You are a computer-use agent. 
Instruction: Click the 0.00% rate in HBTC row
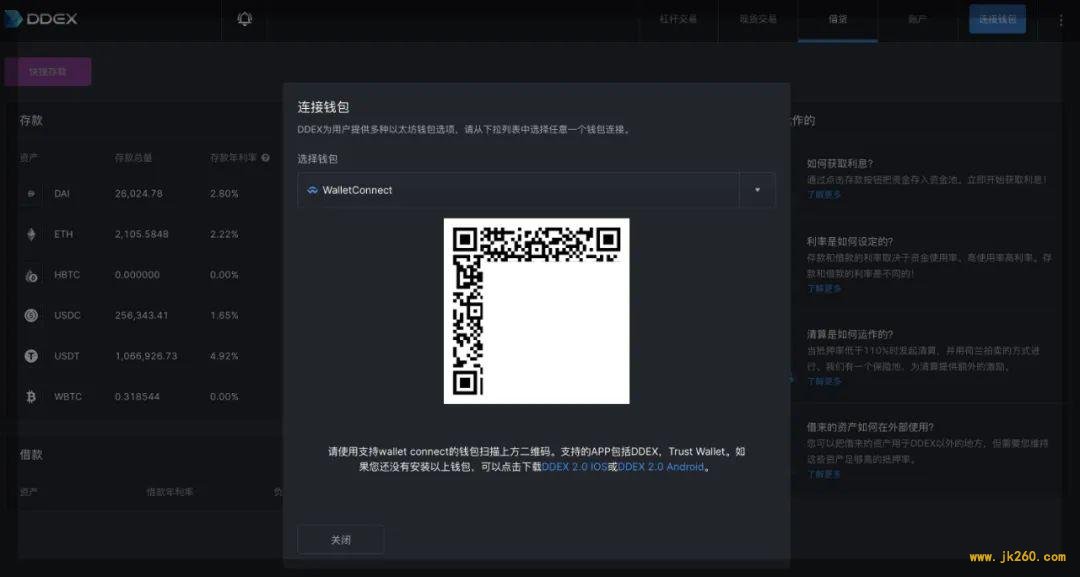[224, 275]
